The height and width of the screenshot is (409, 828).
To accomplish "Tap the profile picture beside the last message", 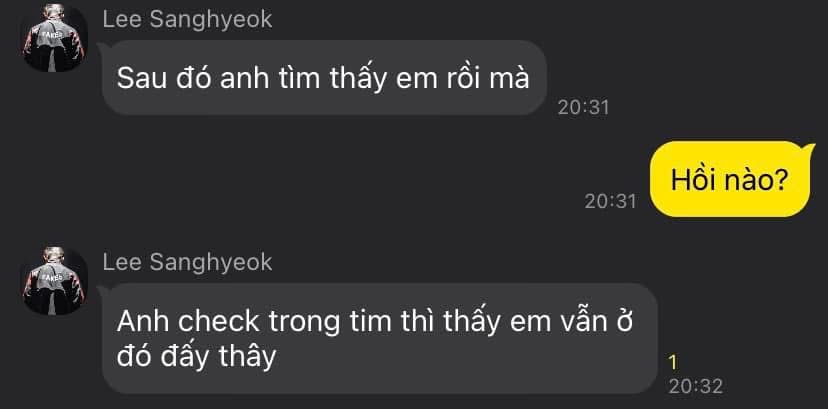I will [x=54, y=281].
